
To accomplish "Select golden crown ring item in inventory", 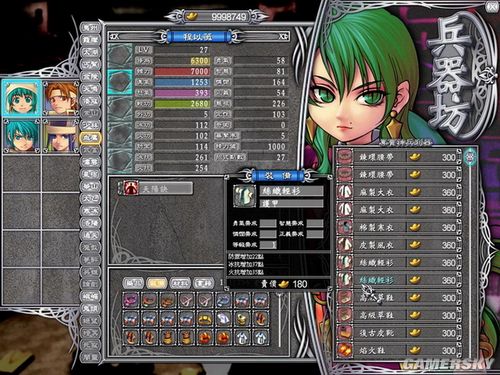I will pos(205,319).
